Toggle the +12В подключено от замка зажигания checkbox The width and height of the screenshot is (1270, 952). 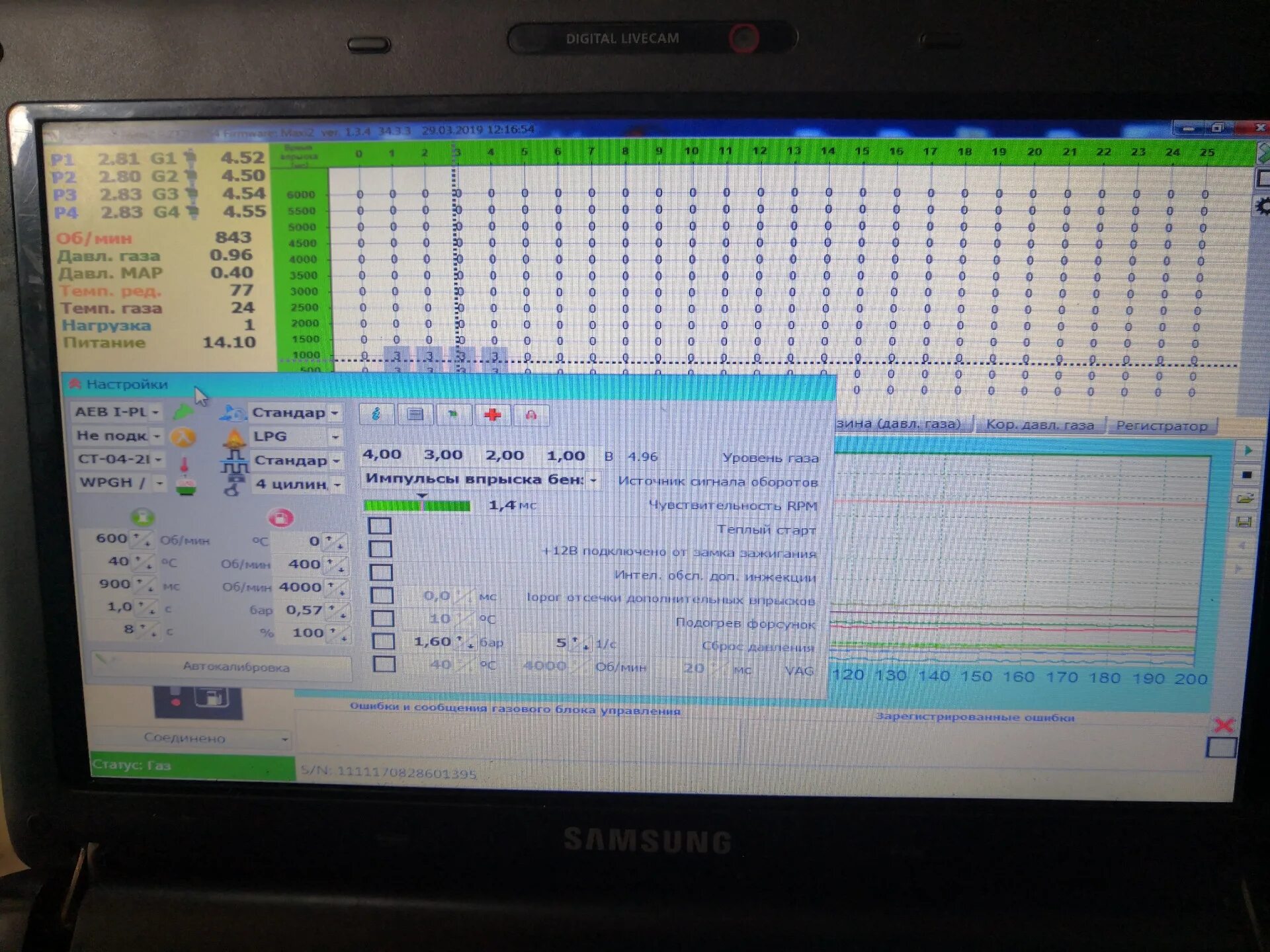click(x=380, y=549)
